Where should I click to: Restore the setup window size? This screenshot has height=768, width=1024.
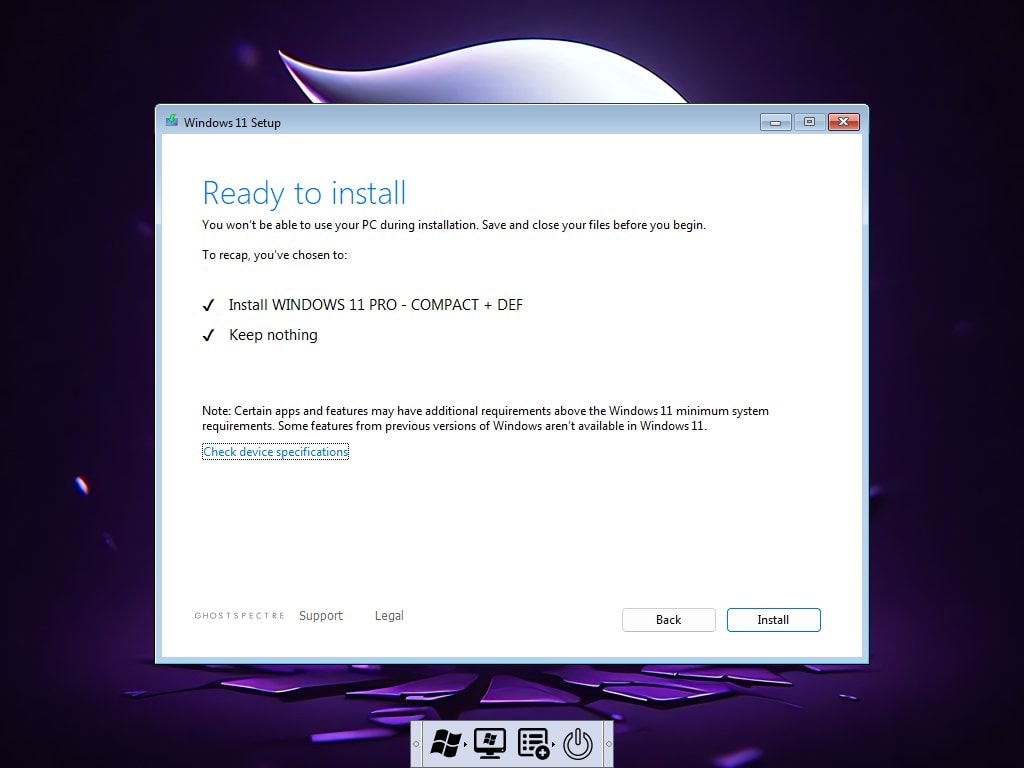point(808,121)
